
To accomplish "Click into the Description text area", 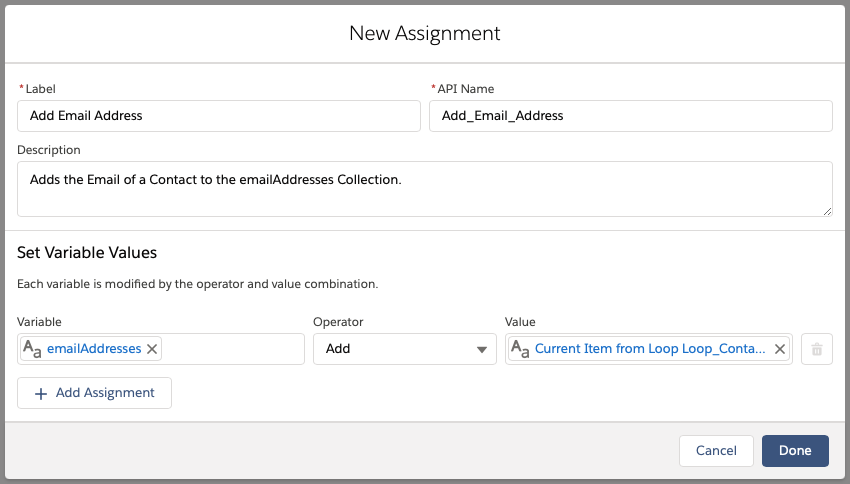I will 424,189.
